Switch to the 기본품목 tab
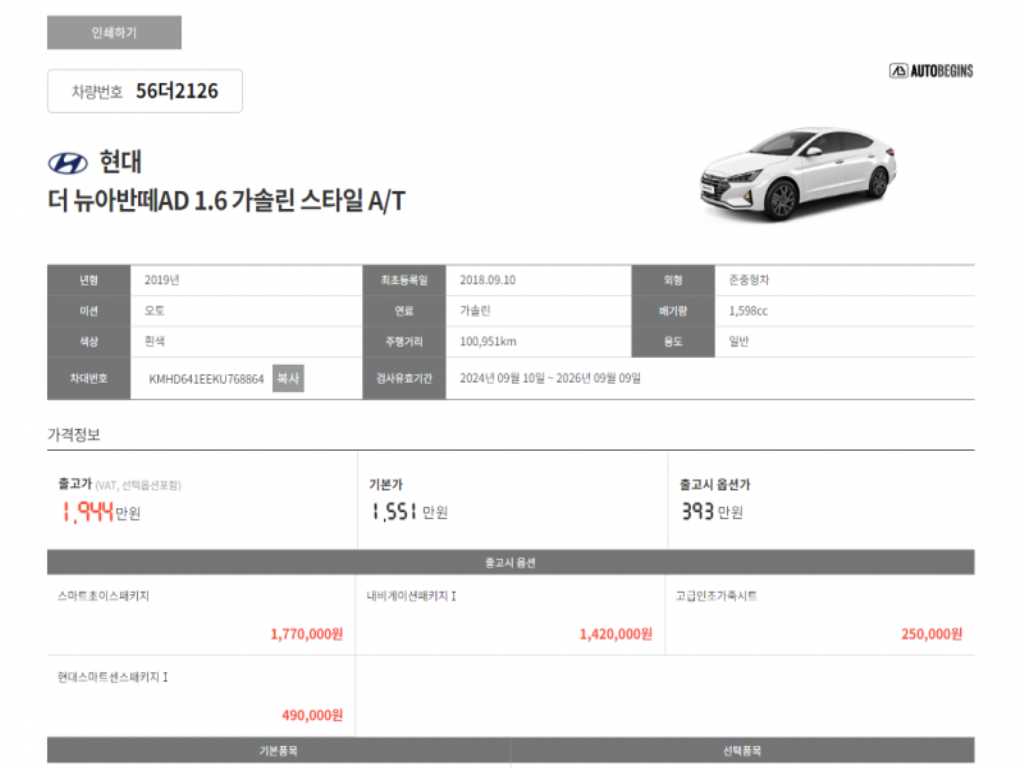Viewport: 1024px width, 768px height. click(x=278, y=750)
